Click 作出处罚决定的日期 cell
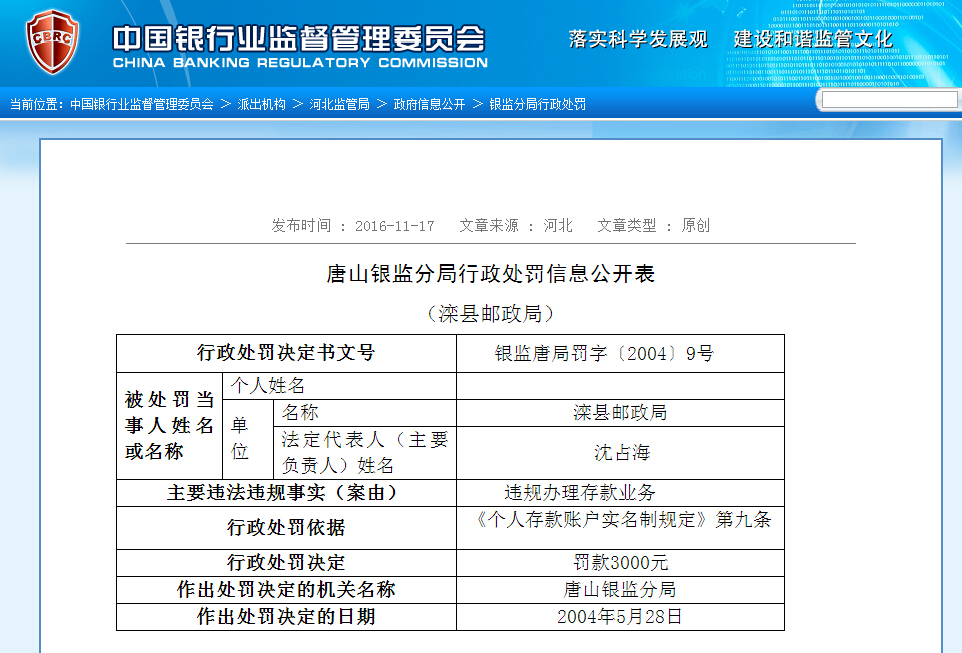962x653 pixels. click(287, 617)
